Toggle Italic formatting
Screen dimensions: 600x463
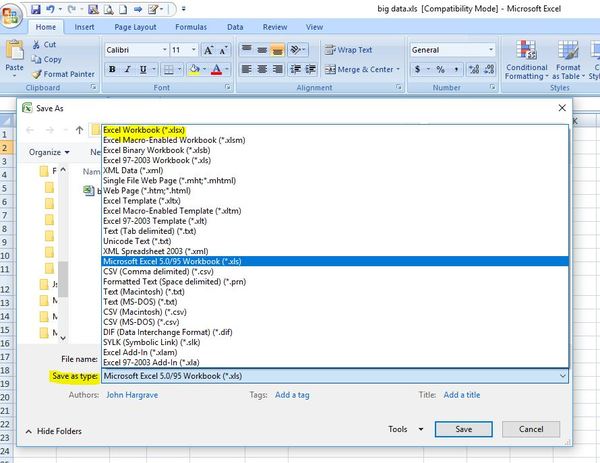pos(127,69)
